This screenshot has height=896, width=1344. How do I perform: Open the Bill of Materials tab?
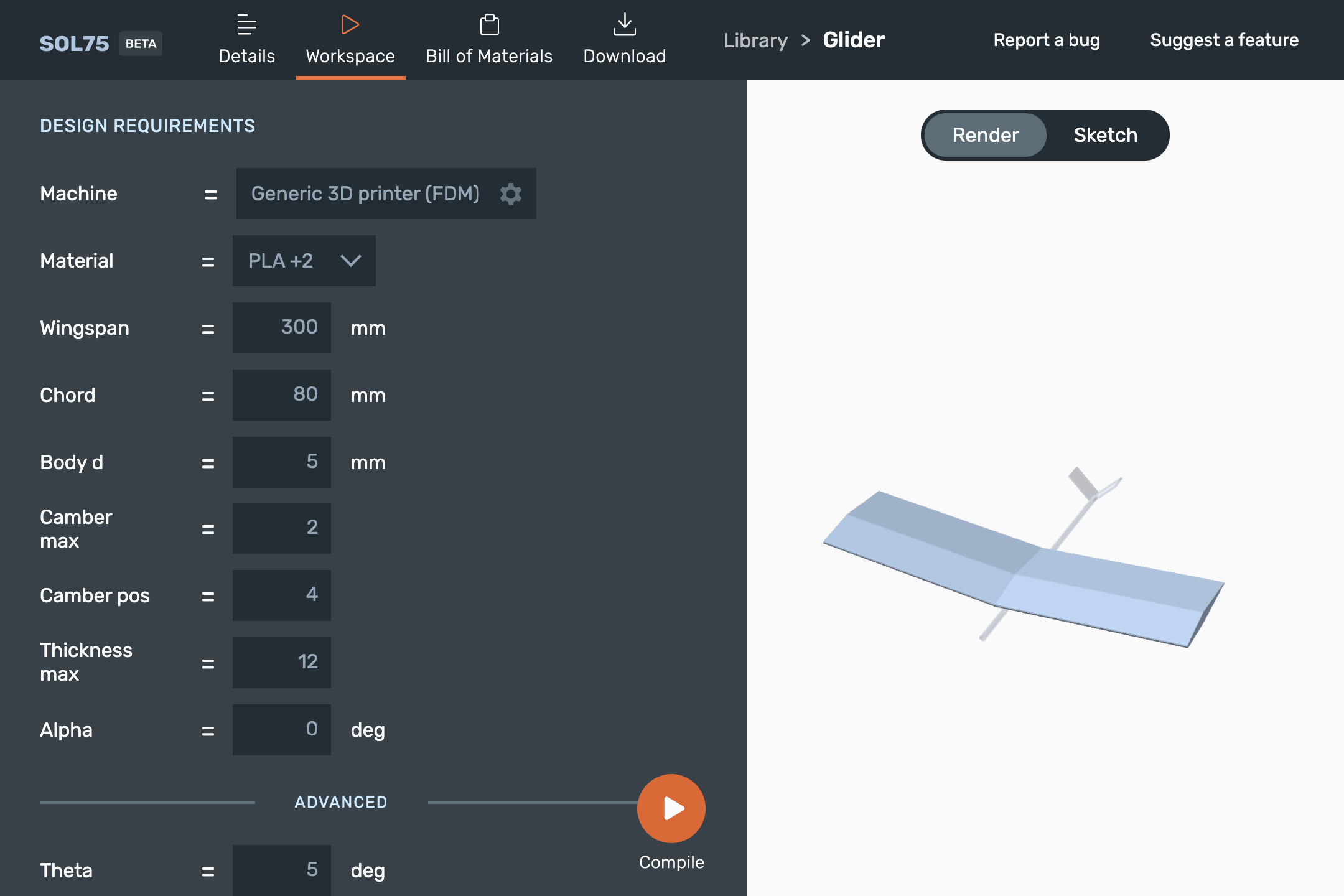(x=489, y=40)
